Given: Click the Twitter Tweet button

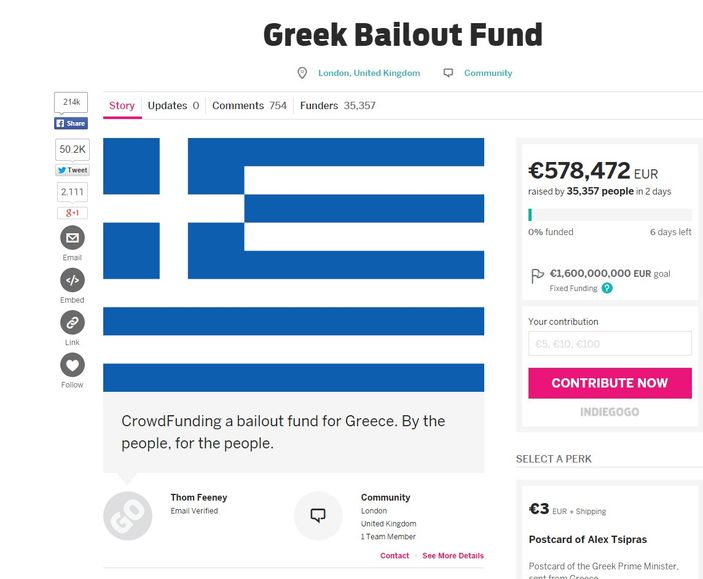Looking at the screenshot, I should tap(72, 170).
